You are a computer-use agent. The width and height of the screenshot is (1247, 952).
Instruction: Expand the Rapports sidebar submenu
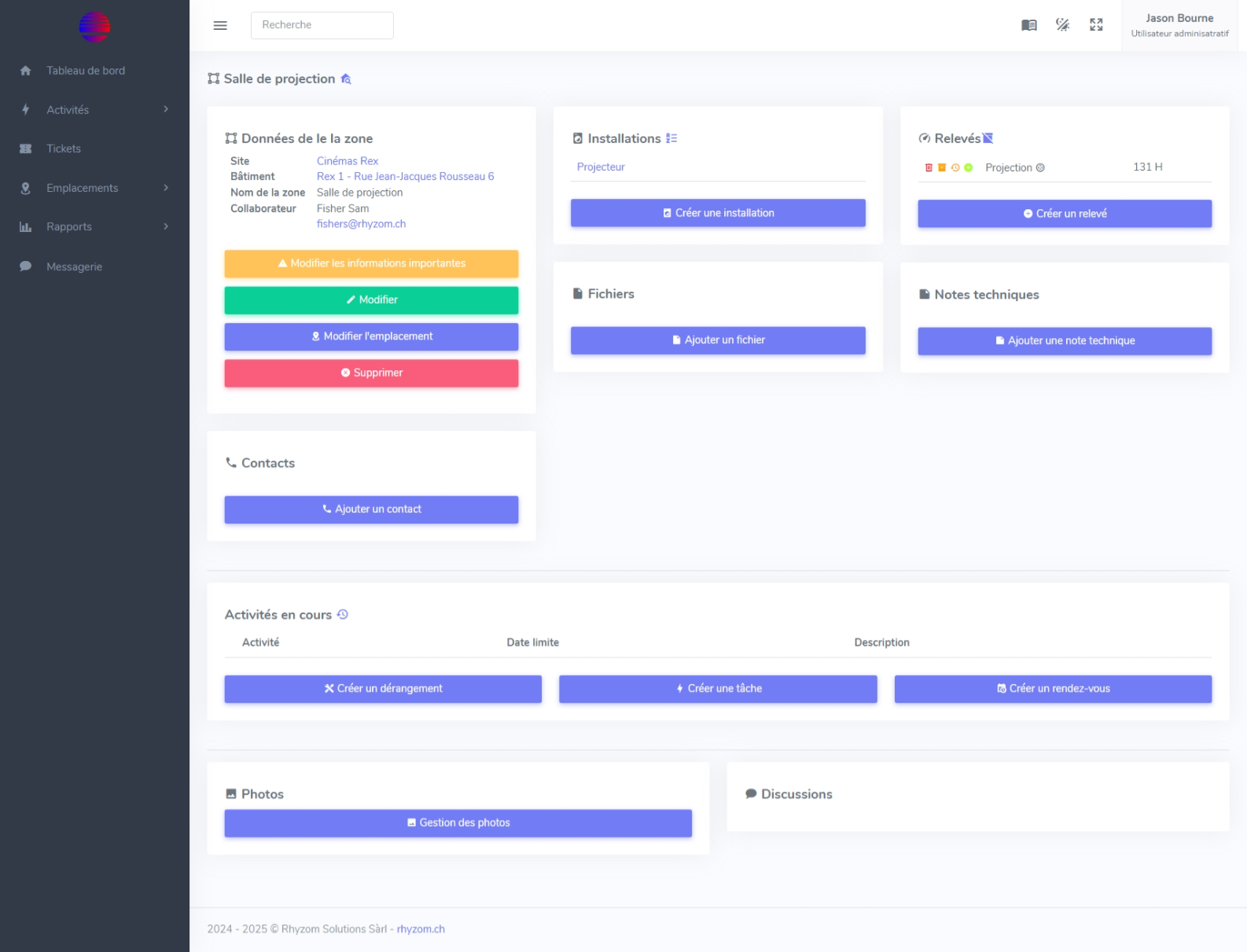[94, 226]
